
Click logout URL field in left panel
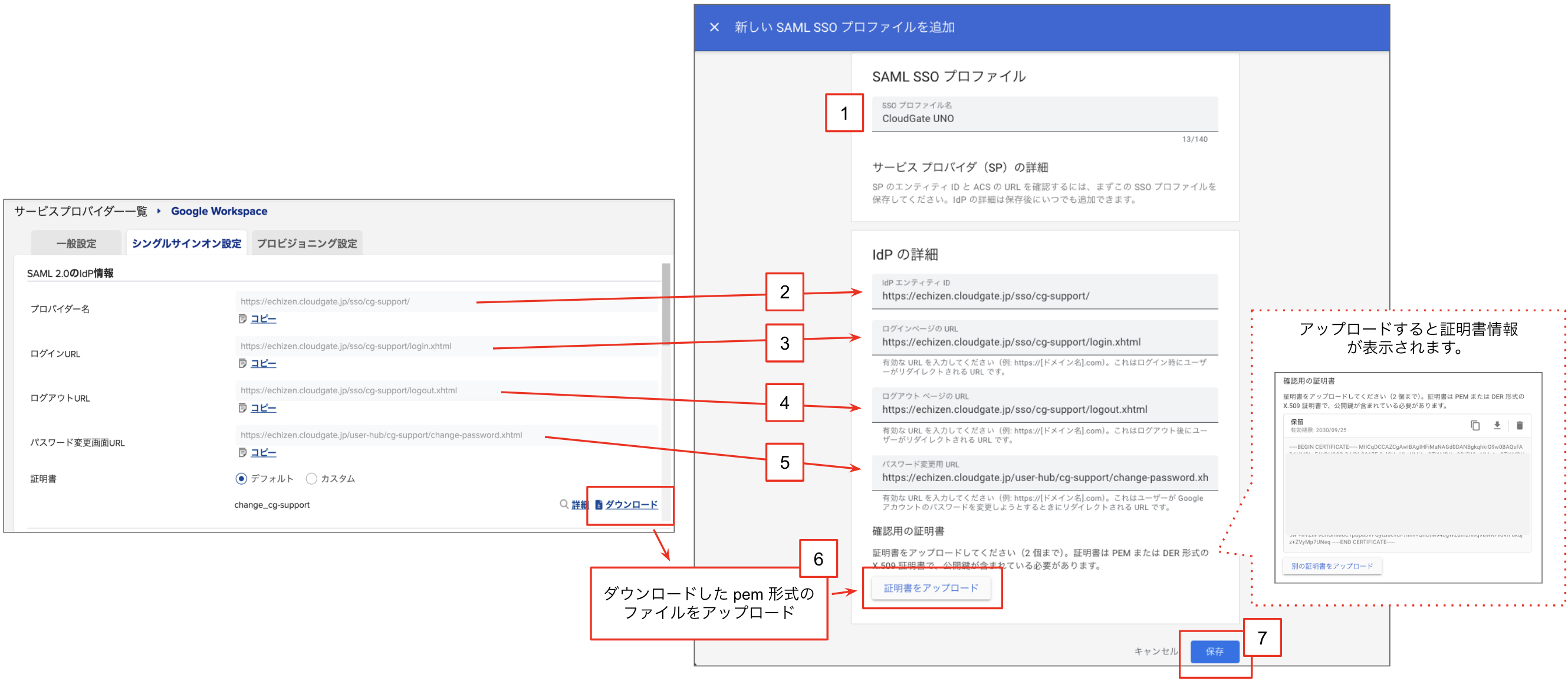pos(447,390)
